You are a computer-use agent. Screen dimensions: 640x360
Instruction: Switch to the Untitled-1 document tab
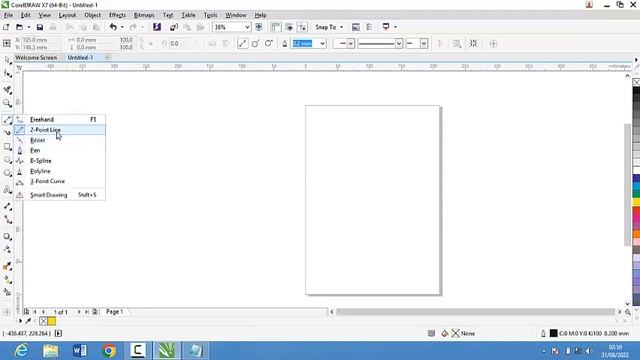tap(80, 58)
